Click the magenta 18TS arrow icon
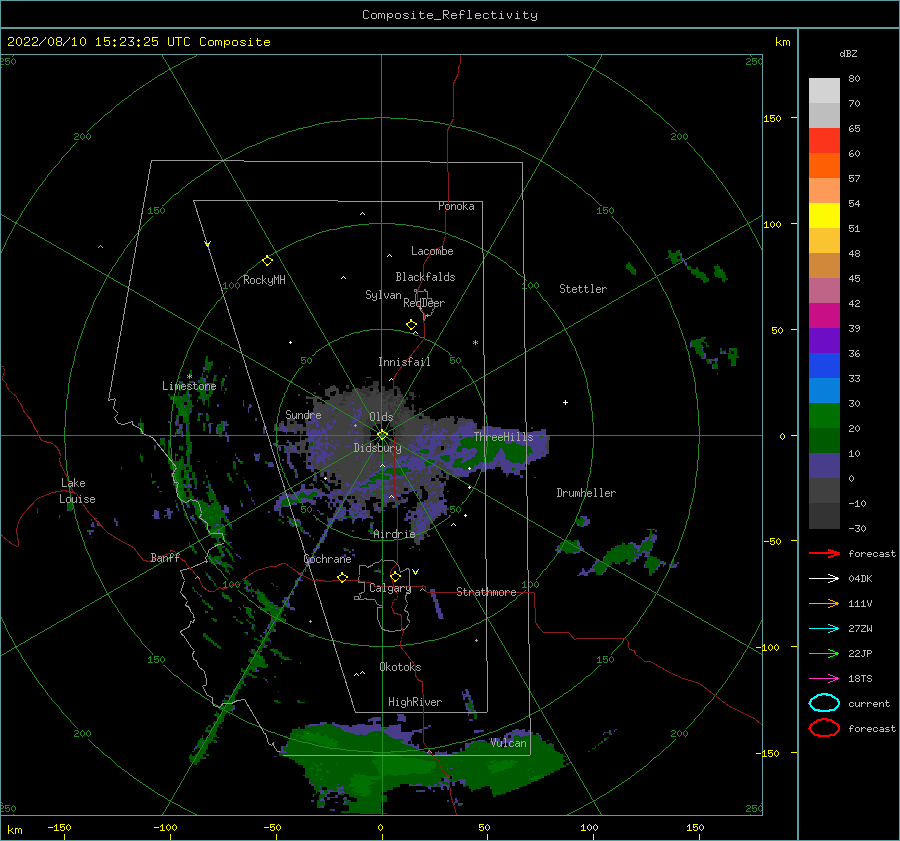Image resolution: width=900 pixels, height=841 pixels. coord(824,679)
